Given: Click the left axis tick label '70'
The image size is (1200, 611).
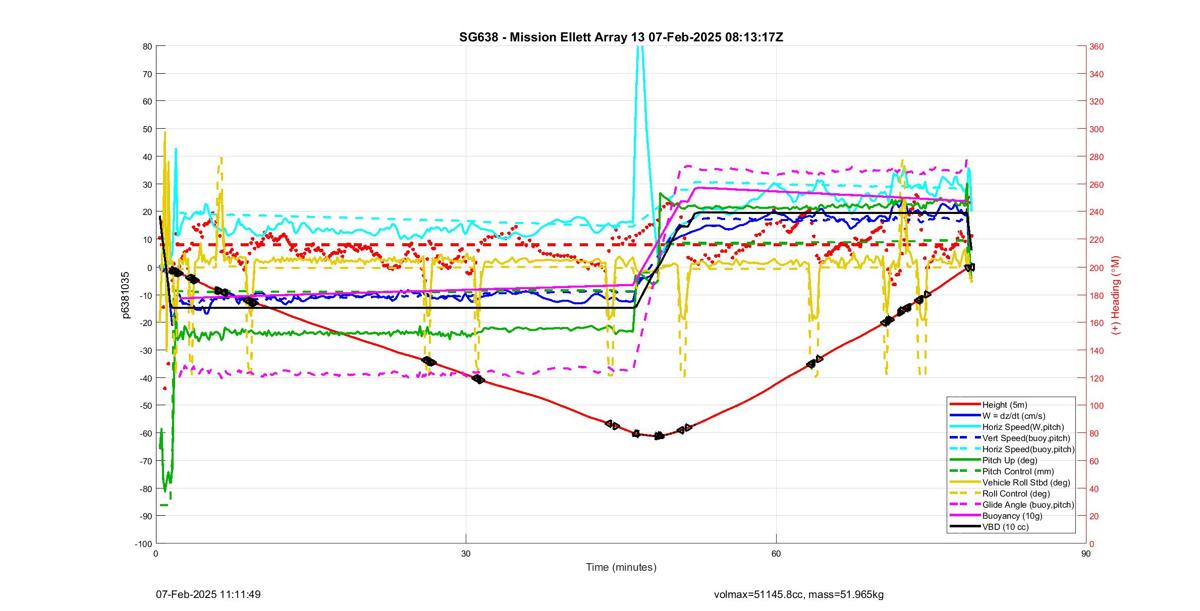Looking at the screenshot, I should (x=146, y=74).
